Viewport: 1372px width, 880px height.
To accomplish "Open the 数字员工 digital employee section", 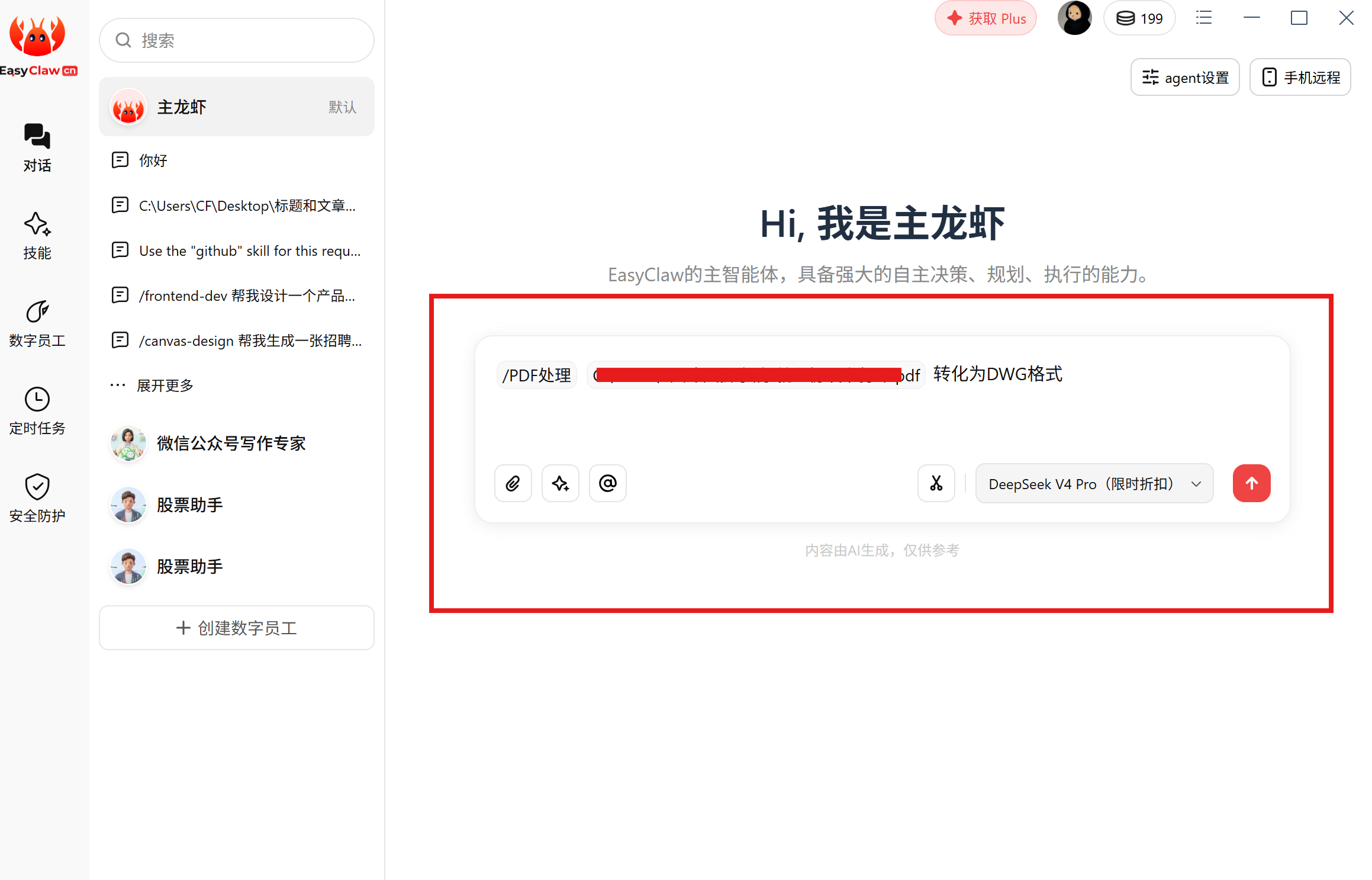I will tap(37, 323).
